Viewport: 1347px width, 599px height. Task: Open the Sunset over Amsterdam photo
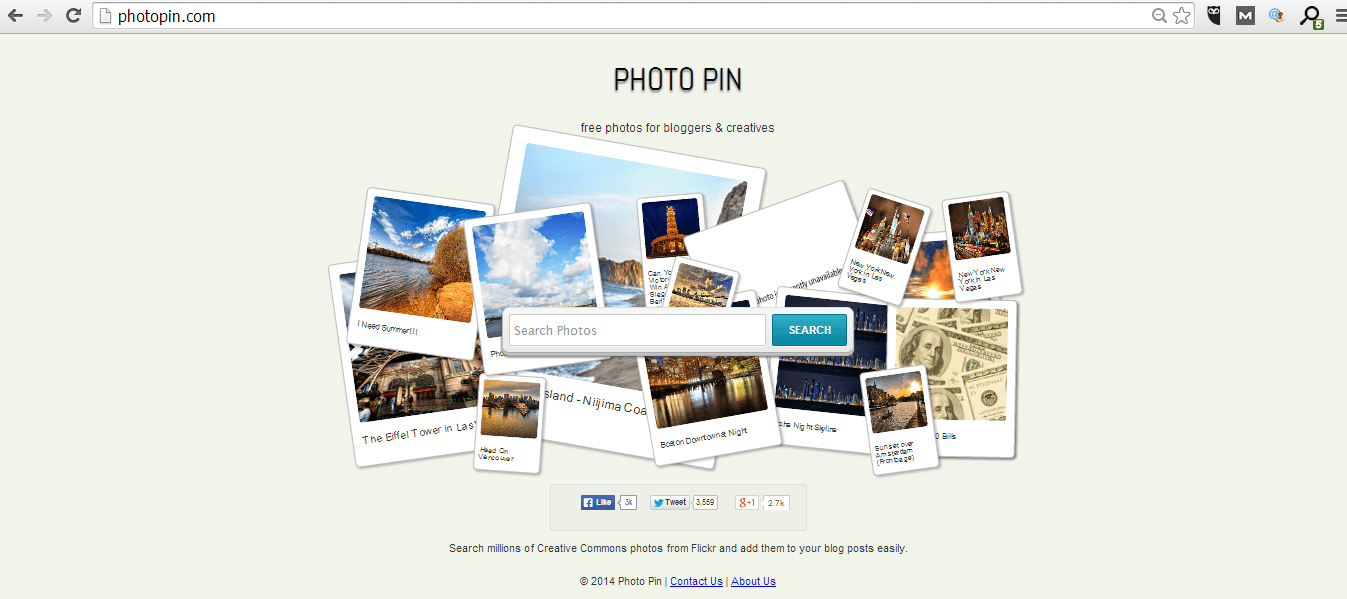point(900,420)
